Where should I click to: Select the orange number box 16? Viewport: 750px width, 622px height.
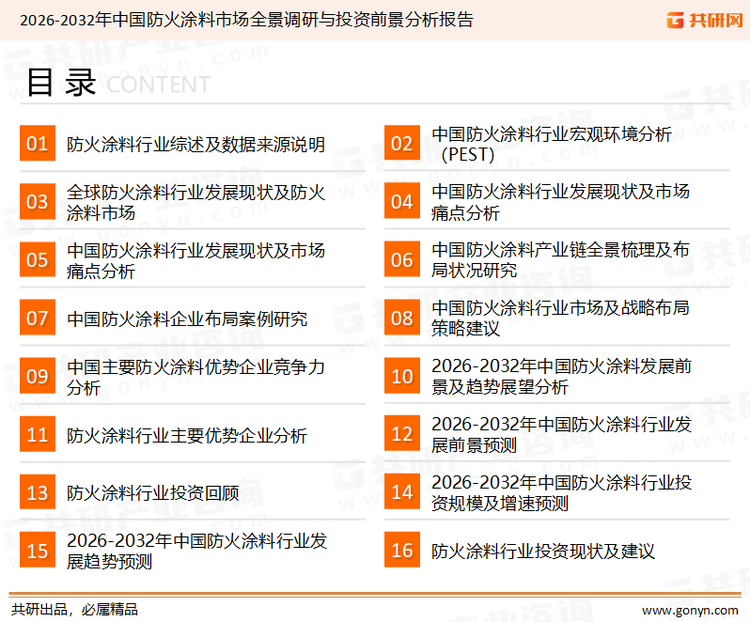[x=402, y=550]
